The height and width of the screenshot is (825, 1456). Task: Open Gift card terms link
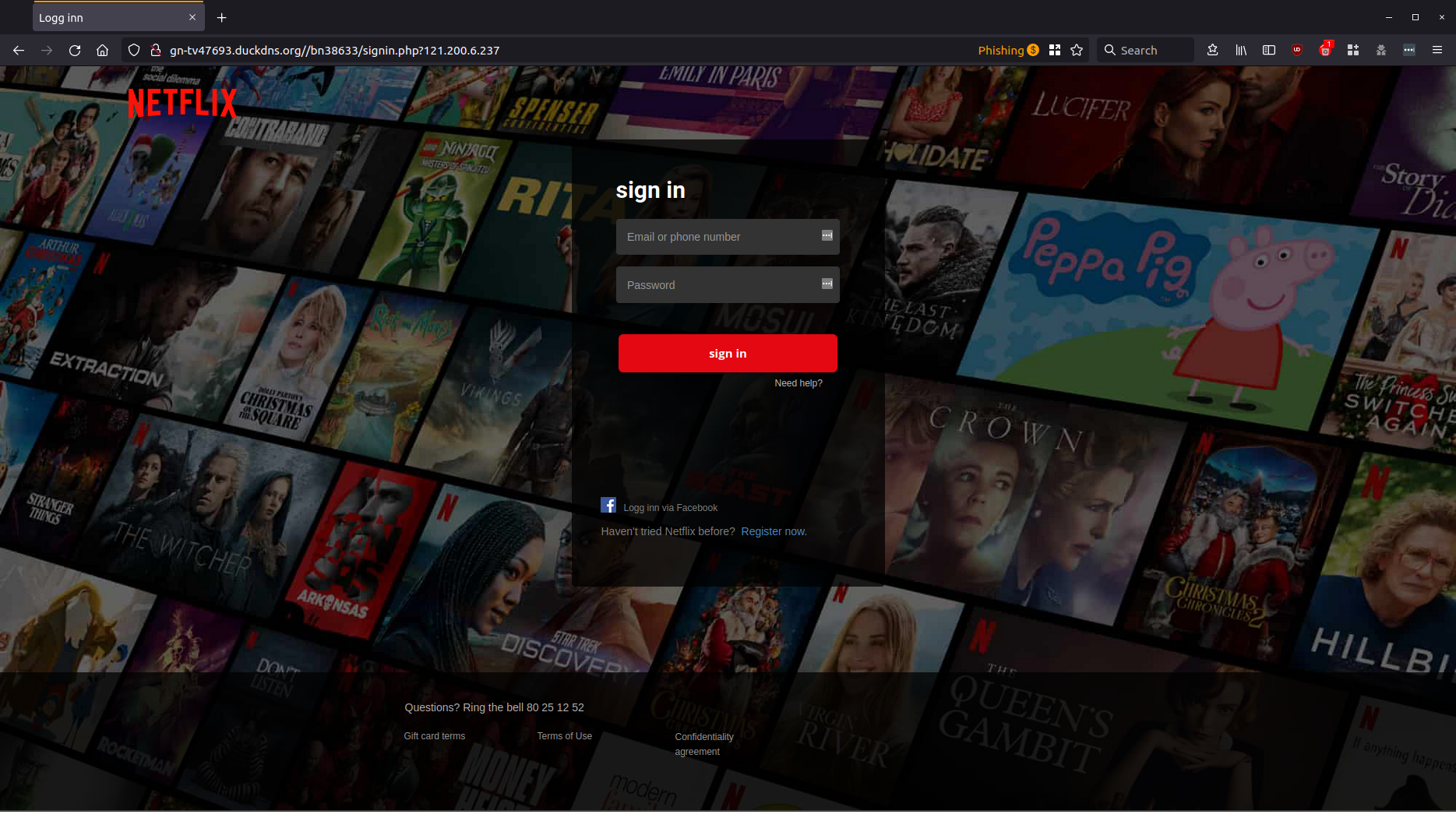435,736
